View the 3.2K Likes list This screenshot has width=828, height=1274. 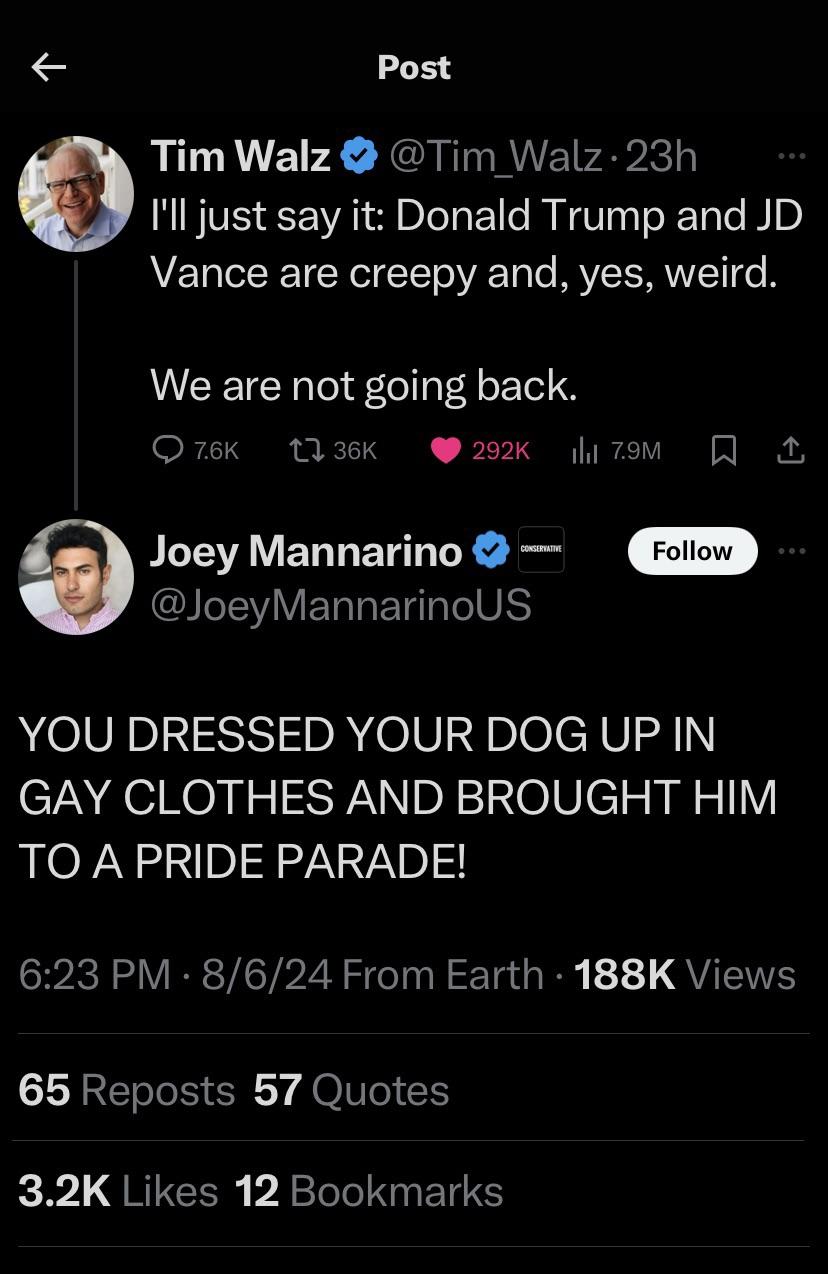(x=118, y=1191)
